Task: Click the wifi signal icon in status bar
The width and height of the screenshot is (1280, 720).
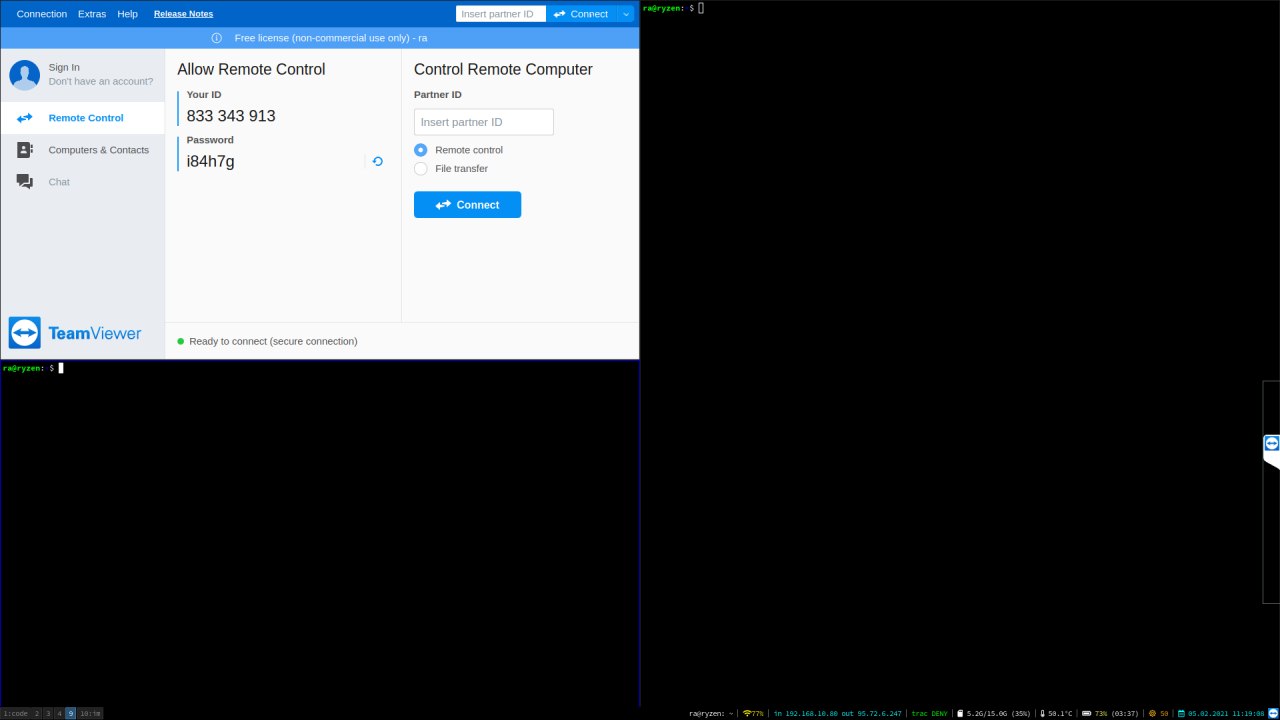Action: [x=746, y=713]
